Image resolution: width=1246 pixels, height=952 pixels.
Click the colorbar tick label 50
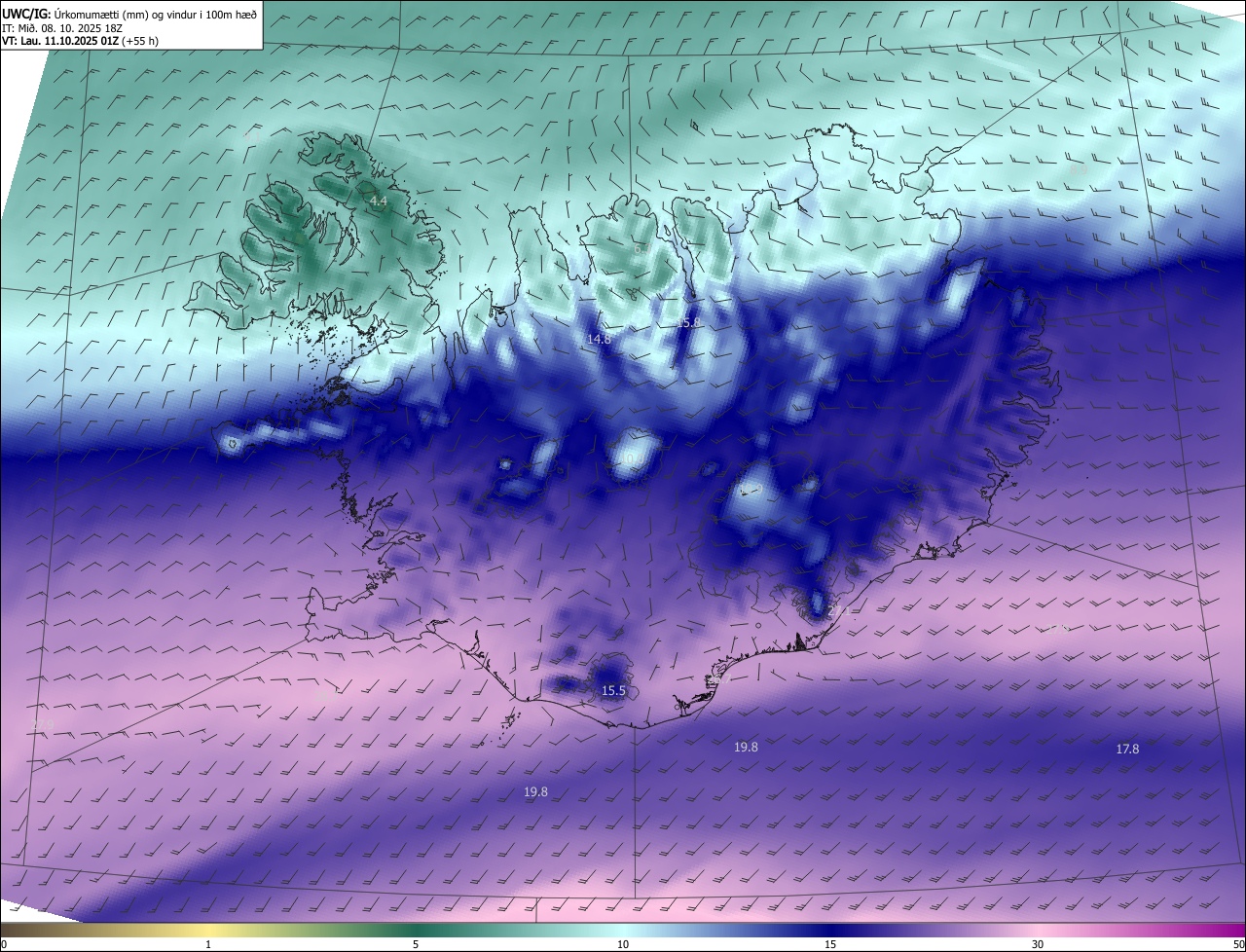tap(1238, 944)
